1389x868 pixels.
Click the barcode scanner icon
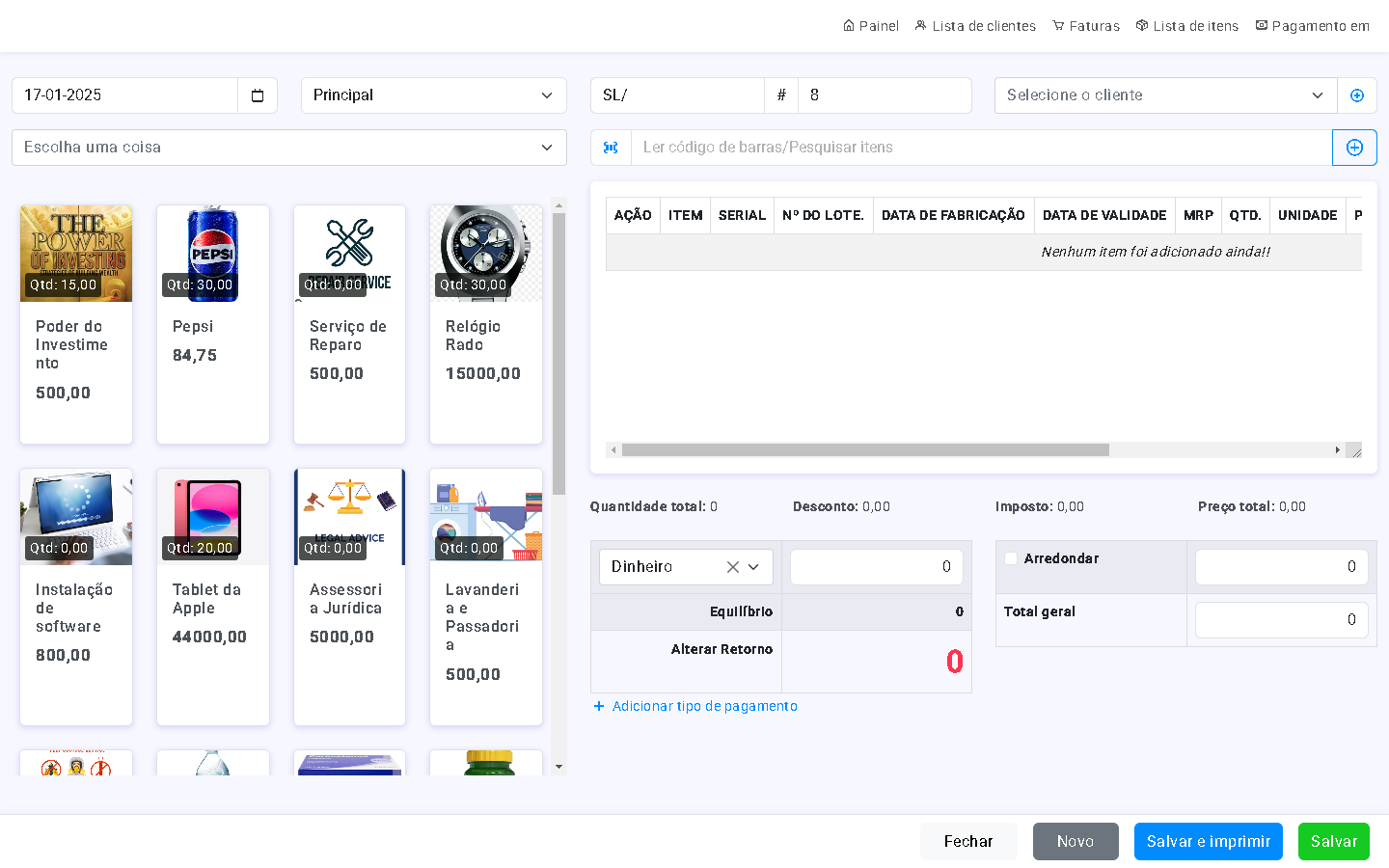point(611,148)
